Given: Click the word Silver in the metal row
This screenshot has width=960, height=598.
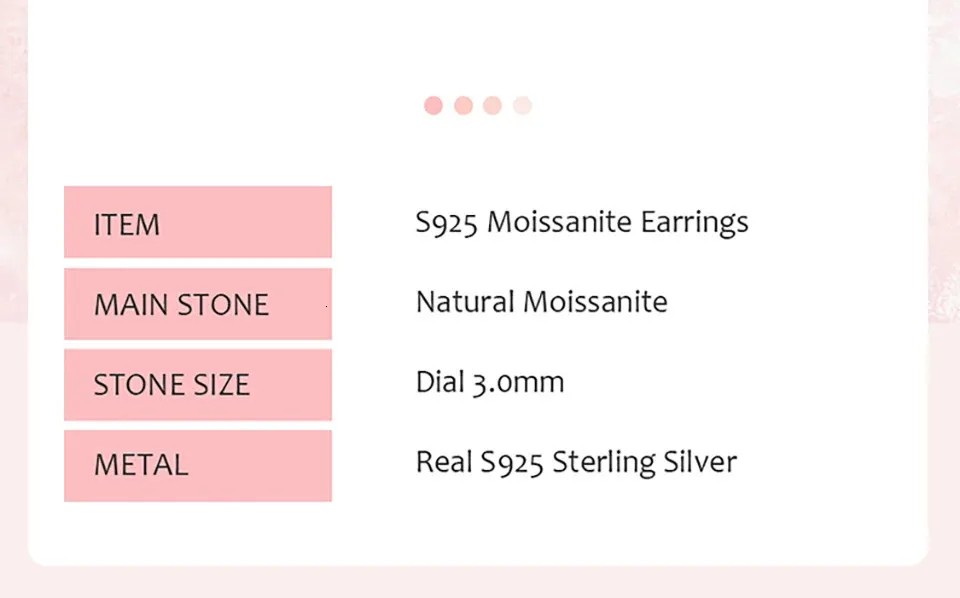Looking at the screenshot, I should pos(700,462).
